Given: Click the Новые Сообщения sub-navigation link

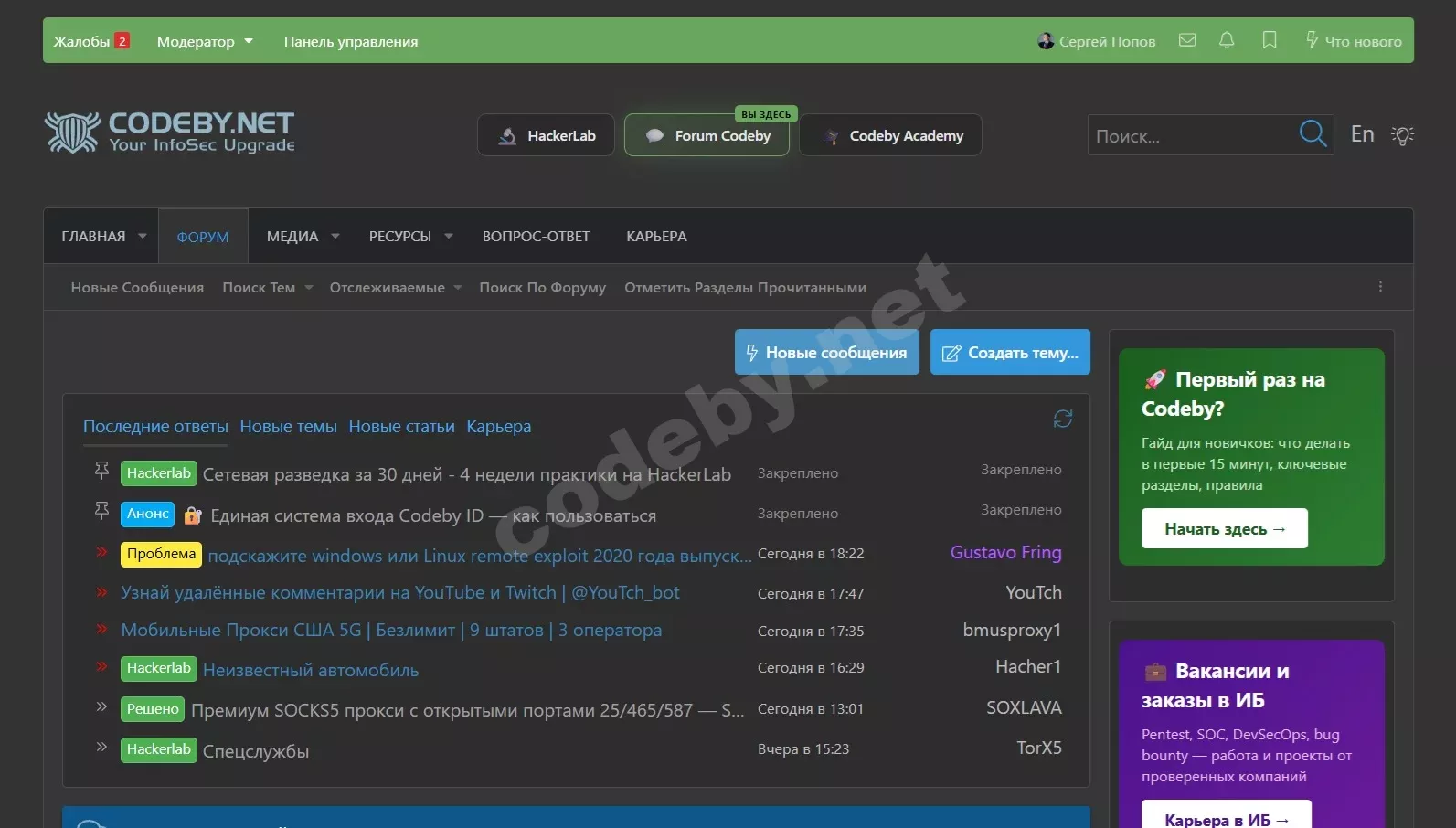Looking at the screenshot, I should click(x=137, y=288).
